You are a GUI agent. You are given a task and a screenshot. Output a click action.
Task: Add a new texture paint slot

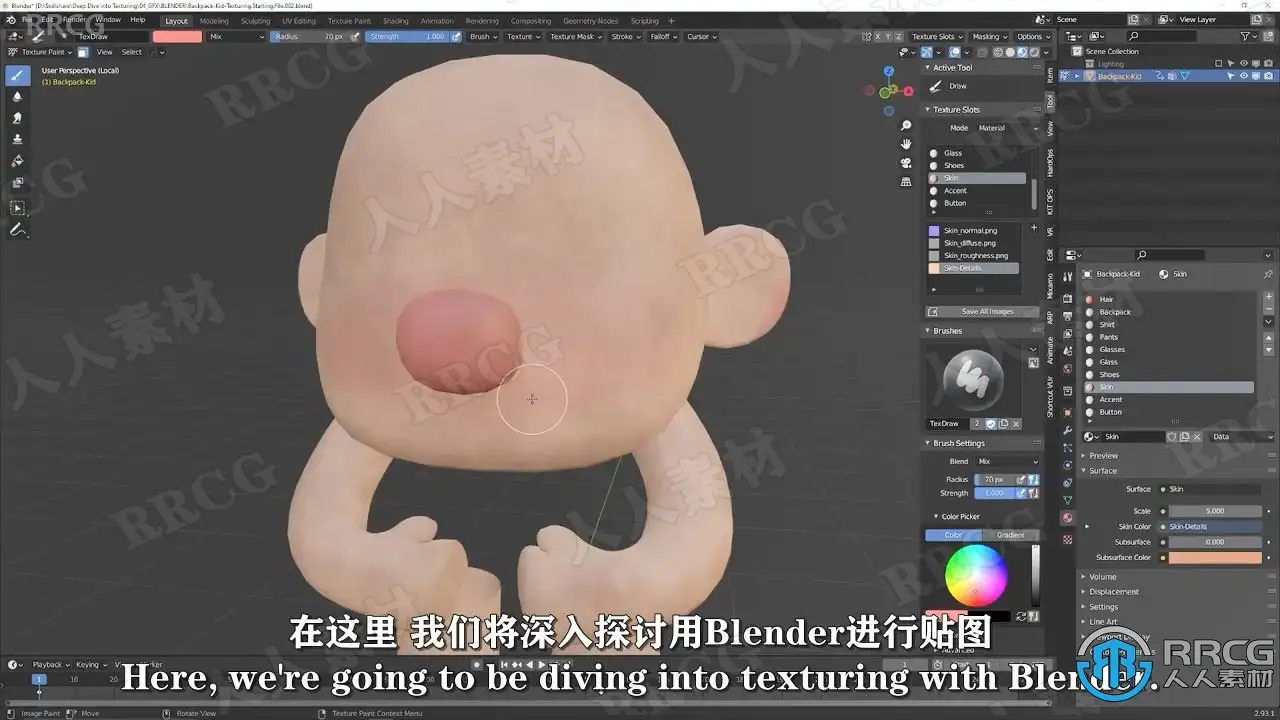1034,228
